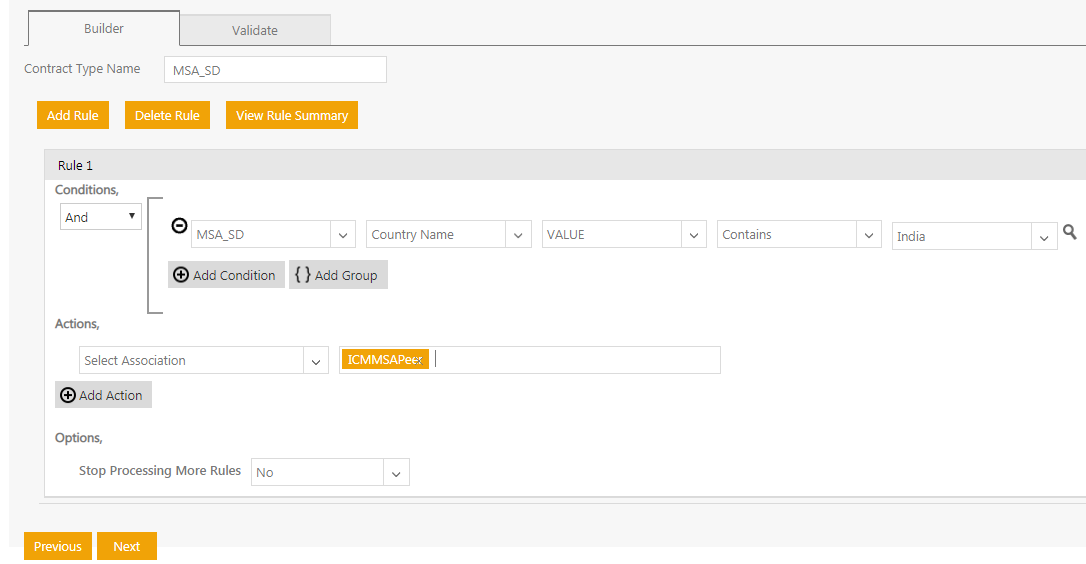
Task: Remove the ICMMSAPeer tag with its x
Action: (x=419, y=360)
